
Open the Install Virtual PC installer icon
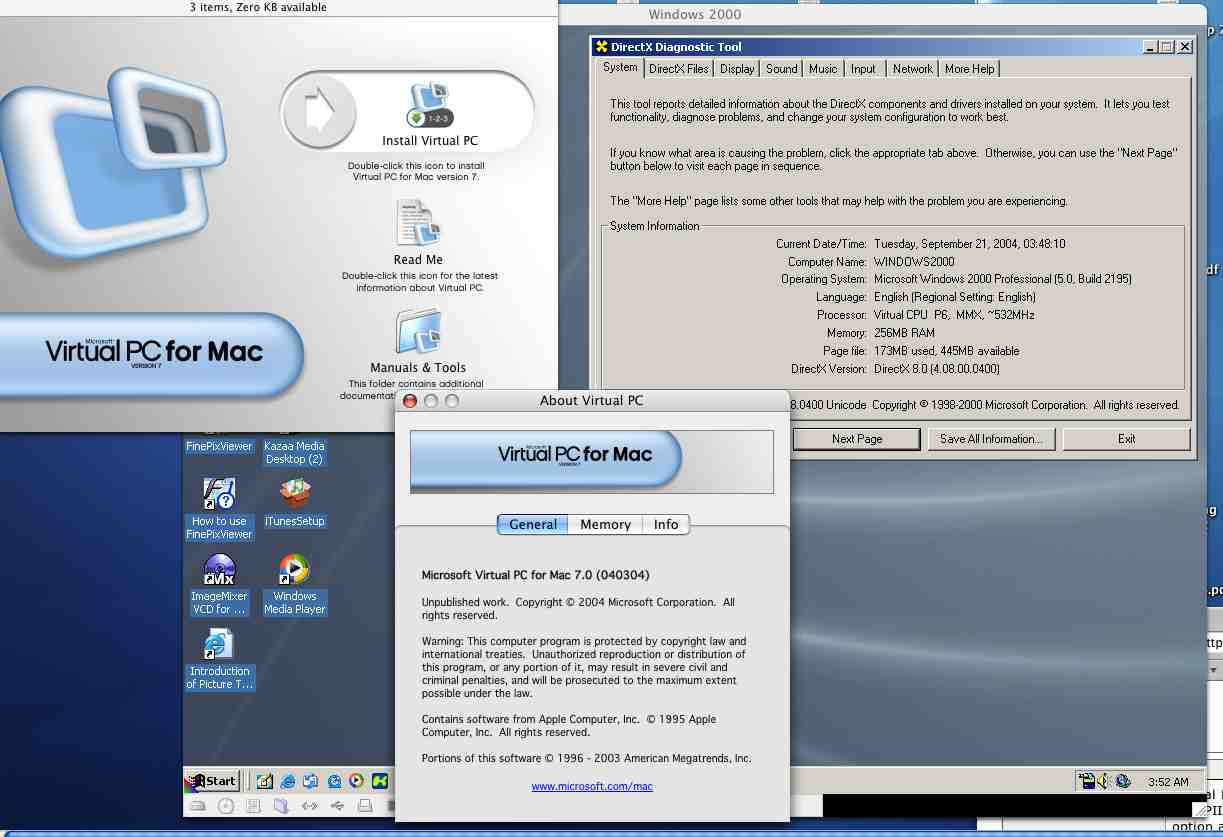[431, 104]
